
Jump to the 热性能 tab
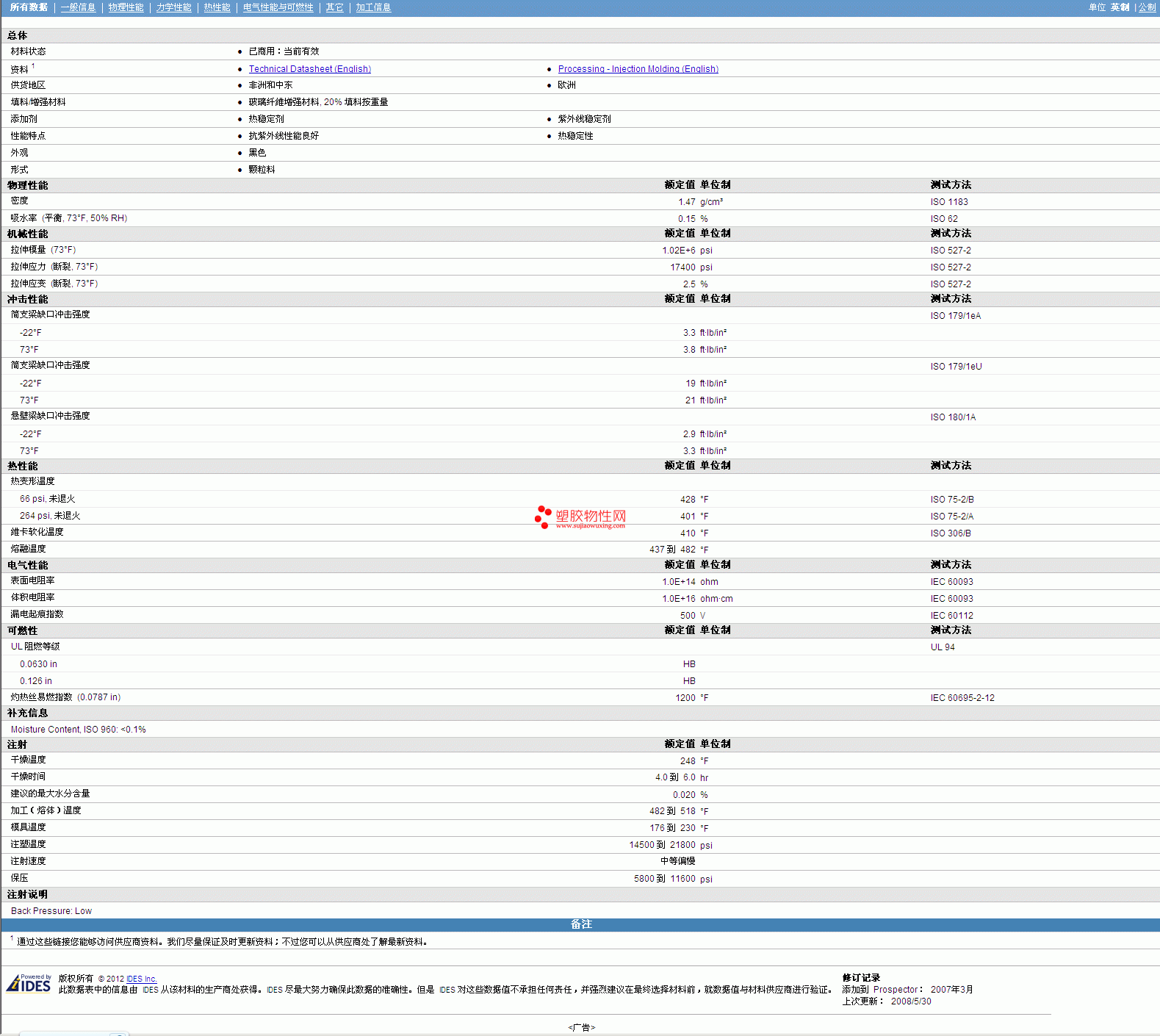(x=217, y=7)
